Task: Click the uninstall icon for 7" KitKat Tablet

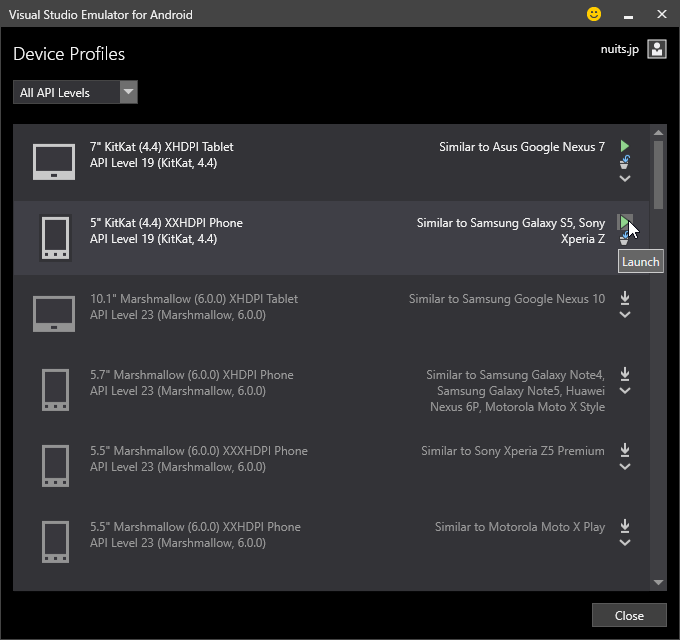Action: click(624, 163)
